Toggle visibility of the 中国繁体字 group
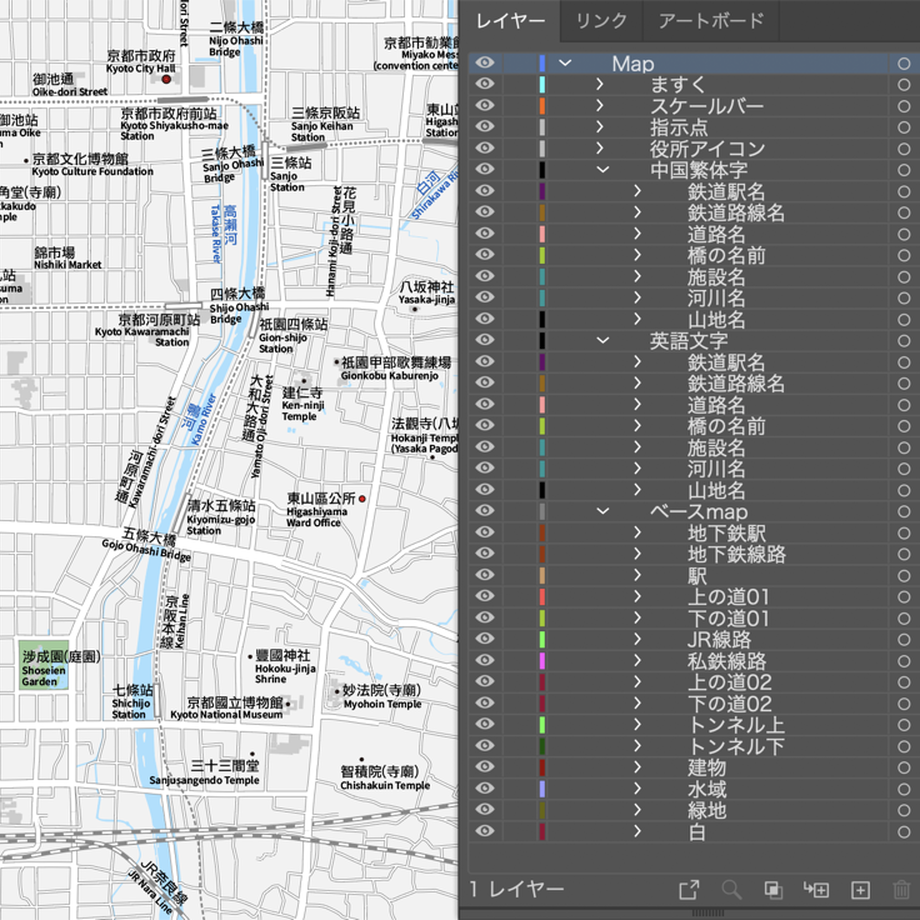 485,170
